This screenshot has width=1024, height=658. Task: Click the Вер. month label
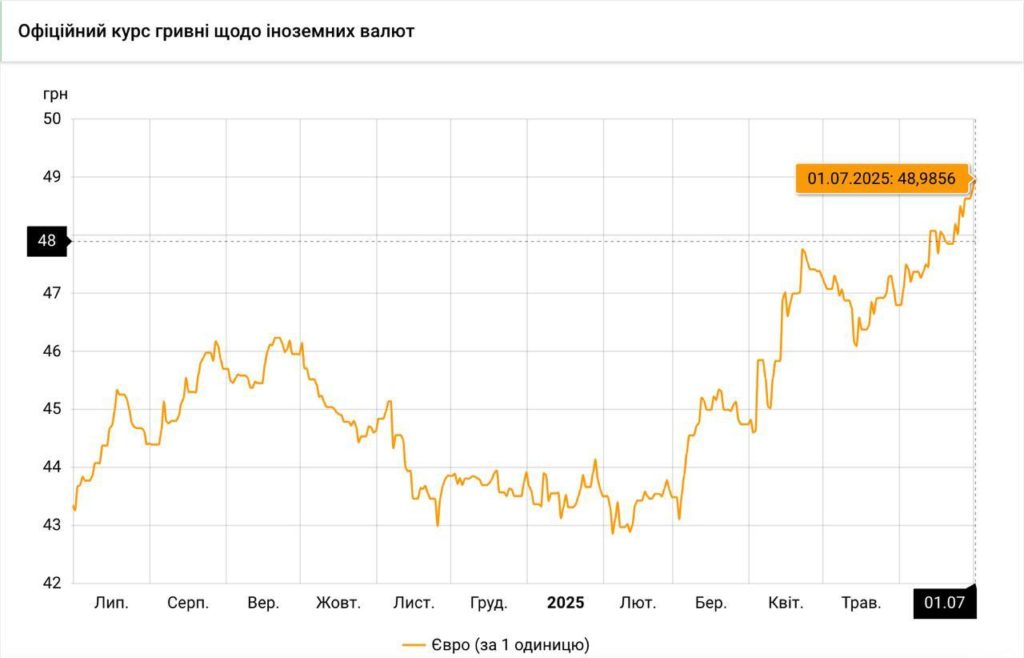click(263, 603)
